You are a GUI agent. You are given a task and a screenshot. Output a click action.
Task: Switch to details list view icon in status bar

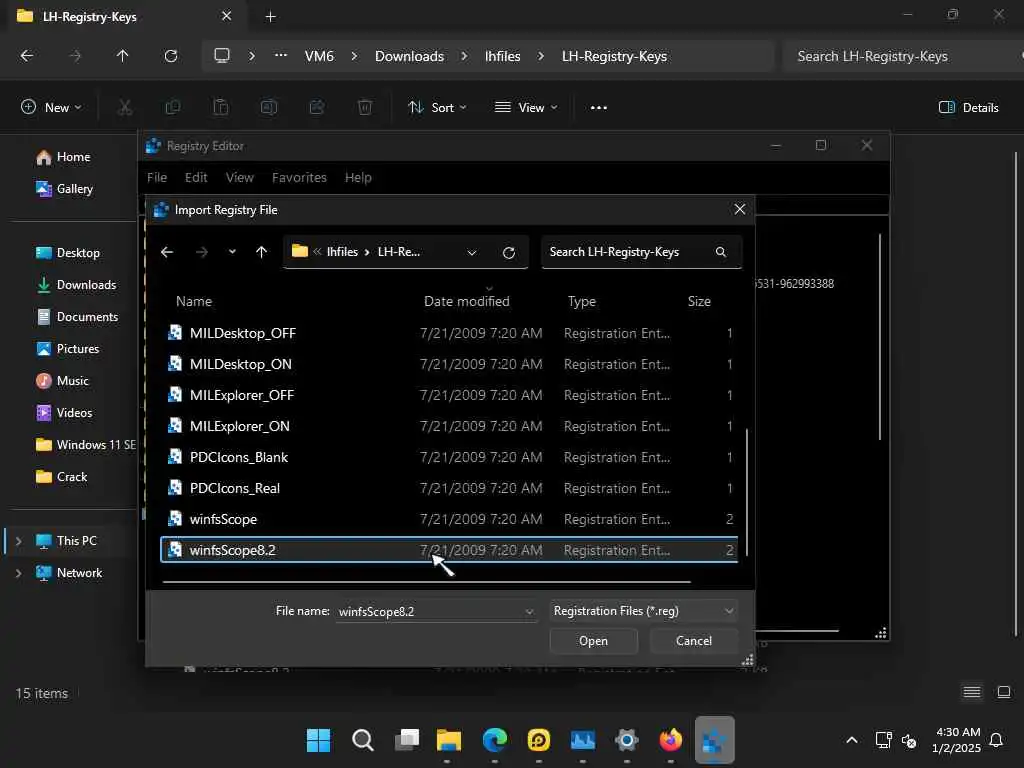tap(972, 692)
